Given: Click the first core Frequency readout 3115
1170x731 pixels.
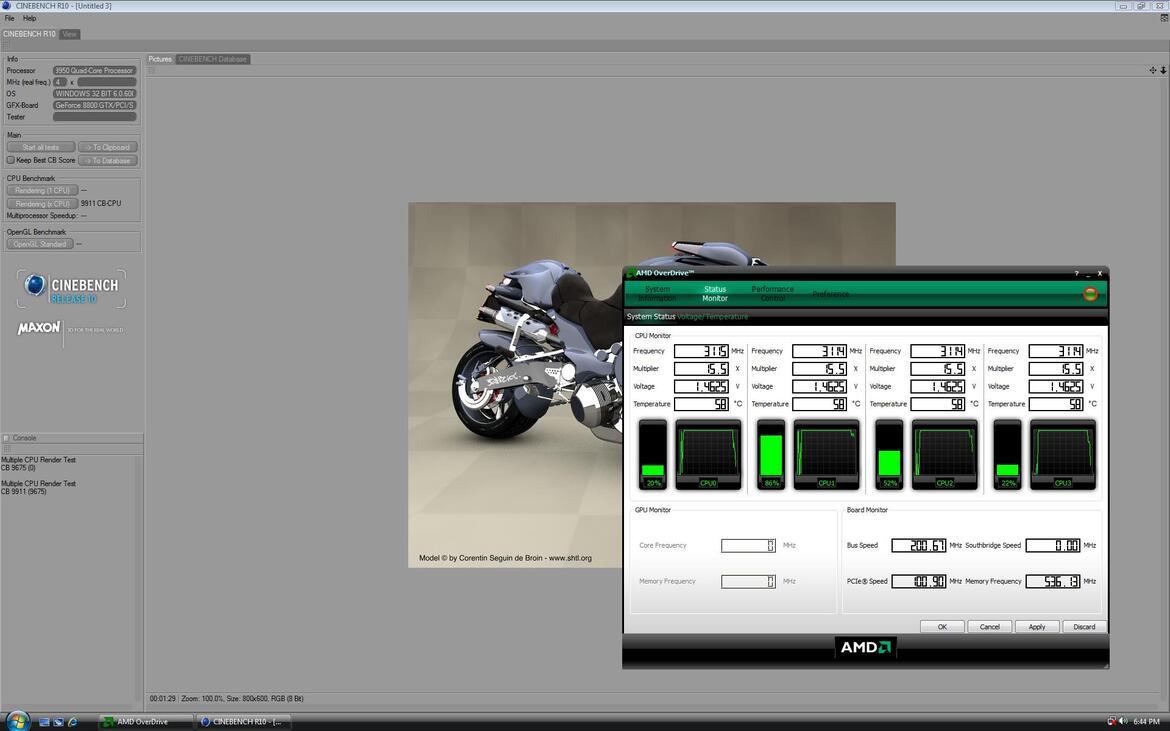Looking at the screenshot, I should pos(701,351).
